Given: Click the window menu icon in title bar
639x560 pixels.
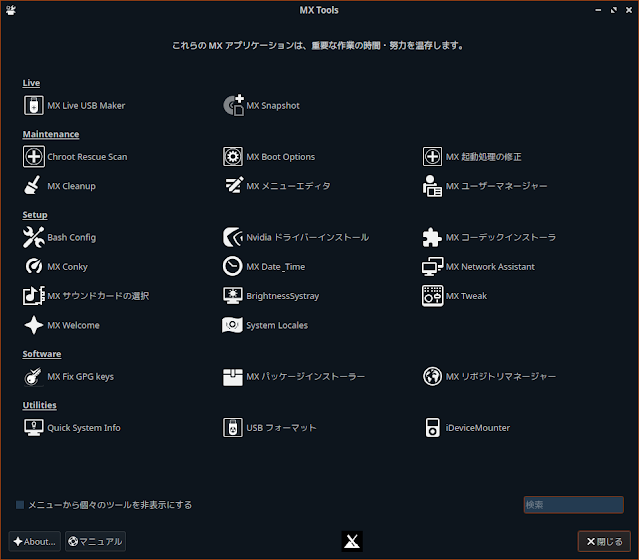Looking at the screenshot, I should point(11,10).
